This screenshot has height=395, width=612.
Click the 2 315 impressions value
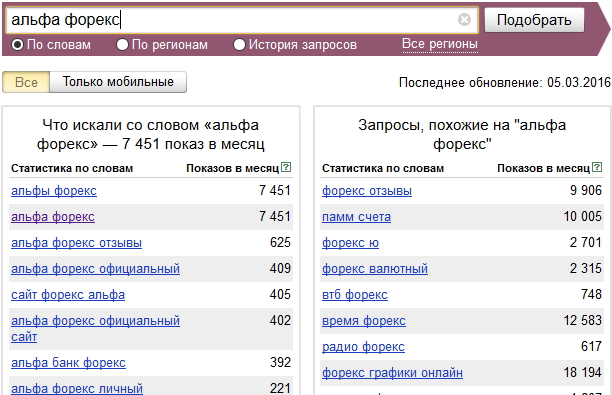[586, 269]
